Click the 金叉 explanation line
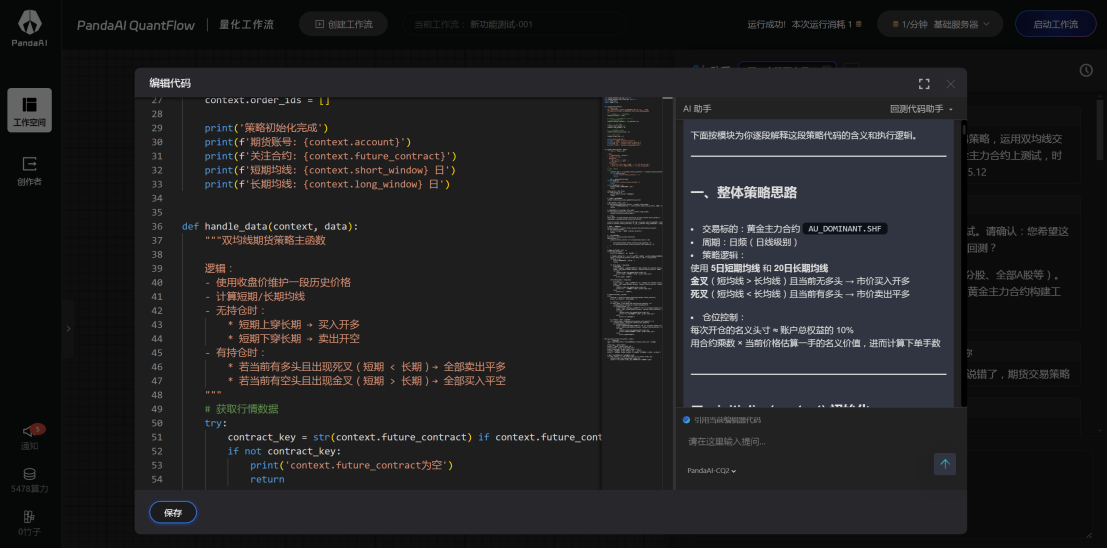This screenshot has width=1108, height=549. pos(800,281)
